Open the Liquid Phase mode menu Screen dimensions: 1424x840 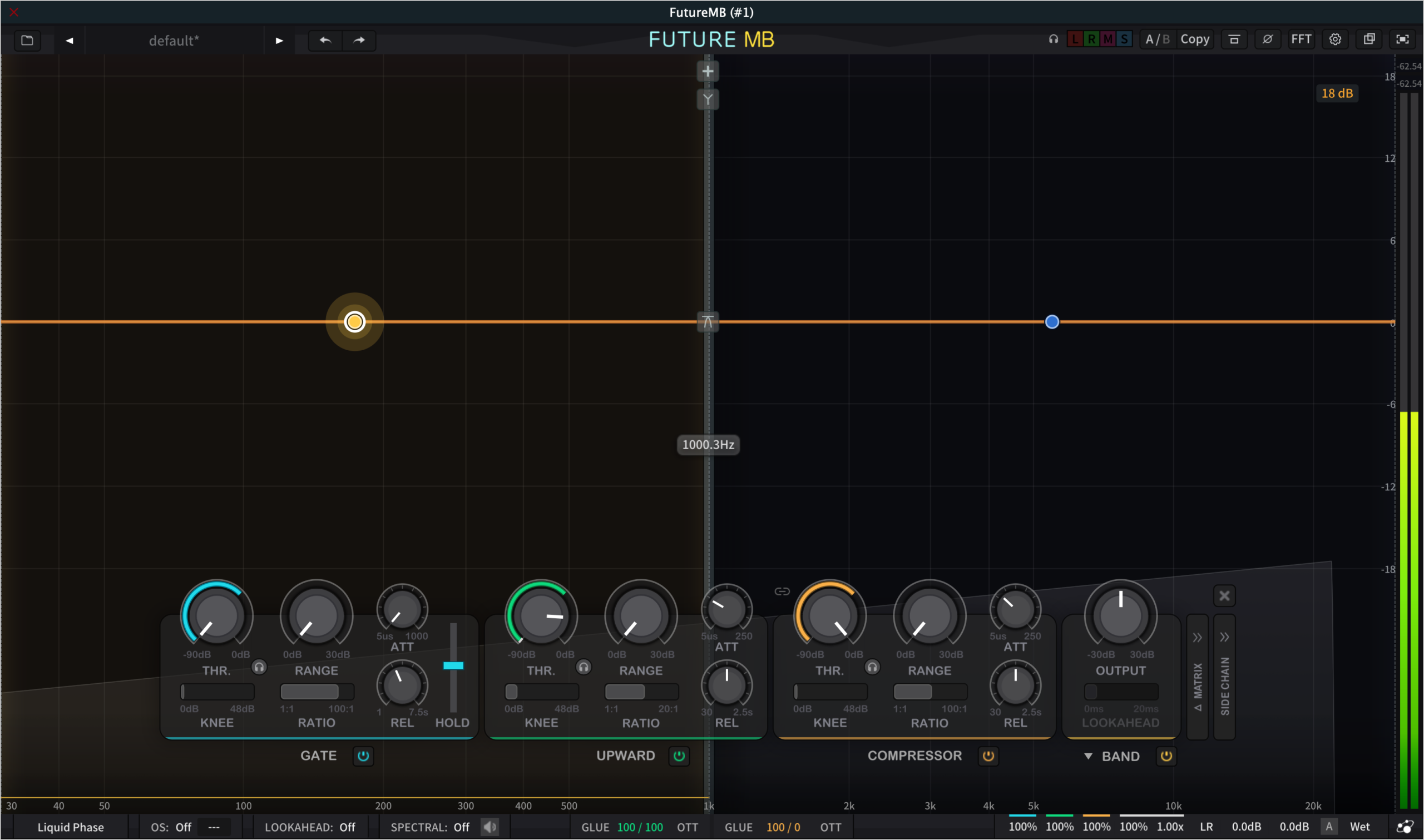[x=71, y=827]
